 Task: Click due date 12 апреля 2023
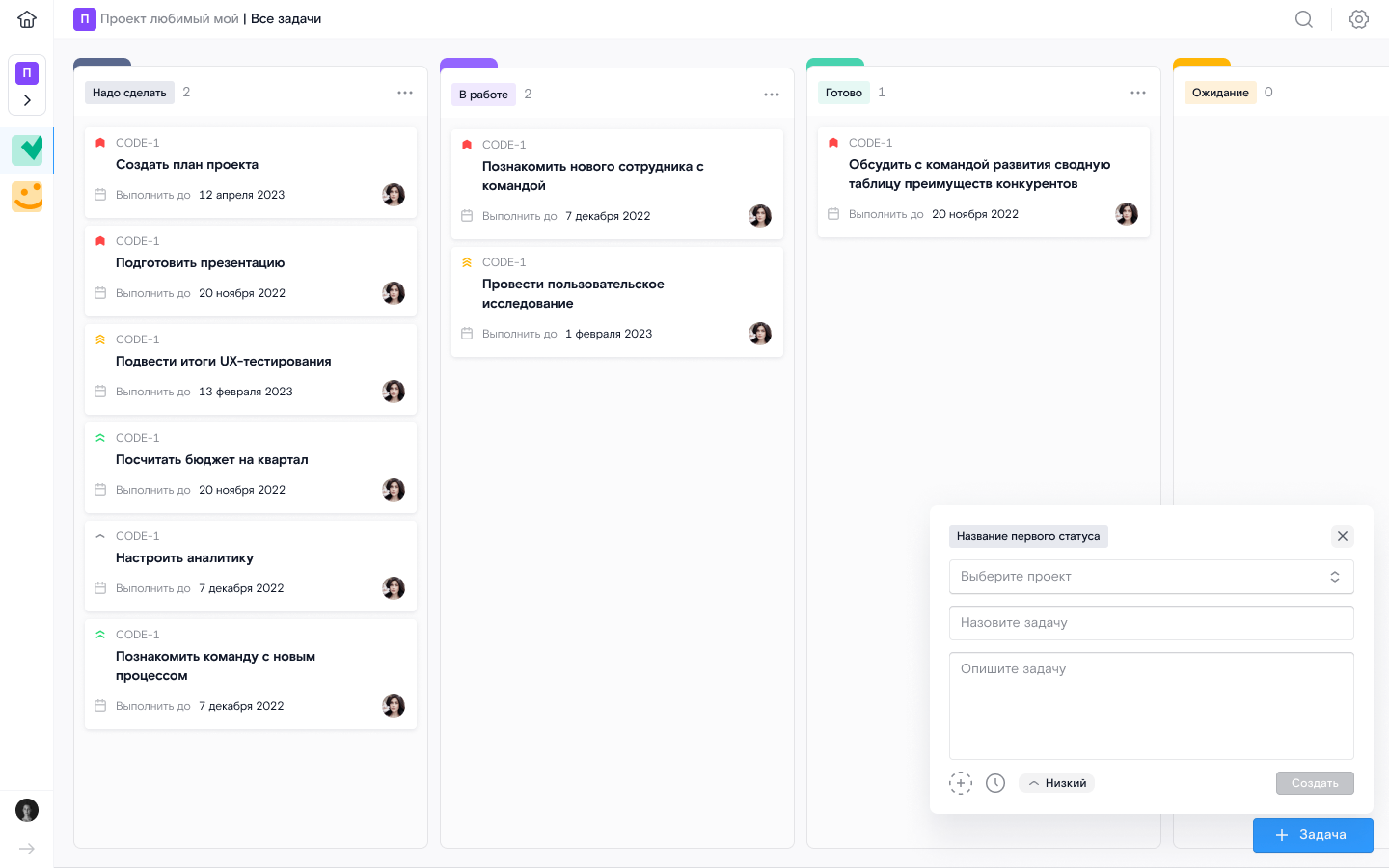pyautogui.click(x=241, y=195)
